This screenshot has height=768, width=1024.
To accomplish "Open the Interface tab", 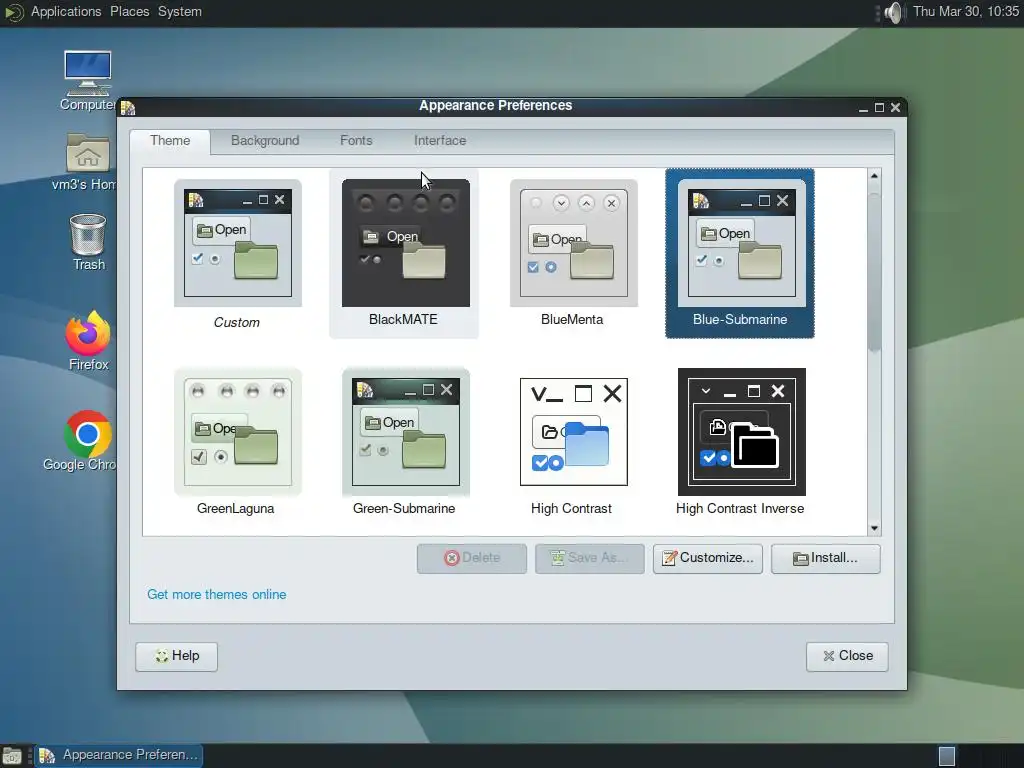I will 440,141.
